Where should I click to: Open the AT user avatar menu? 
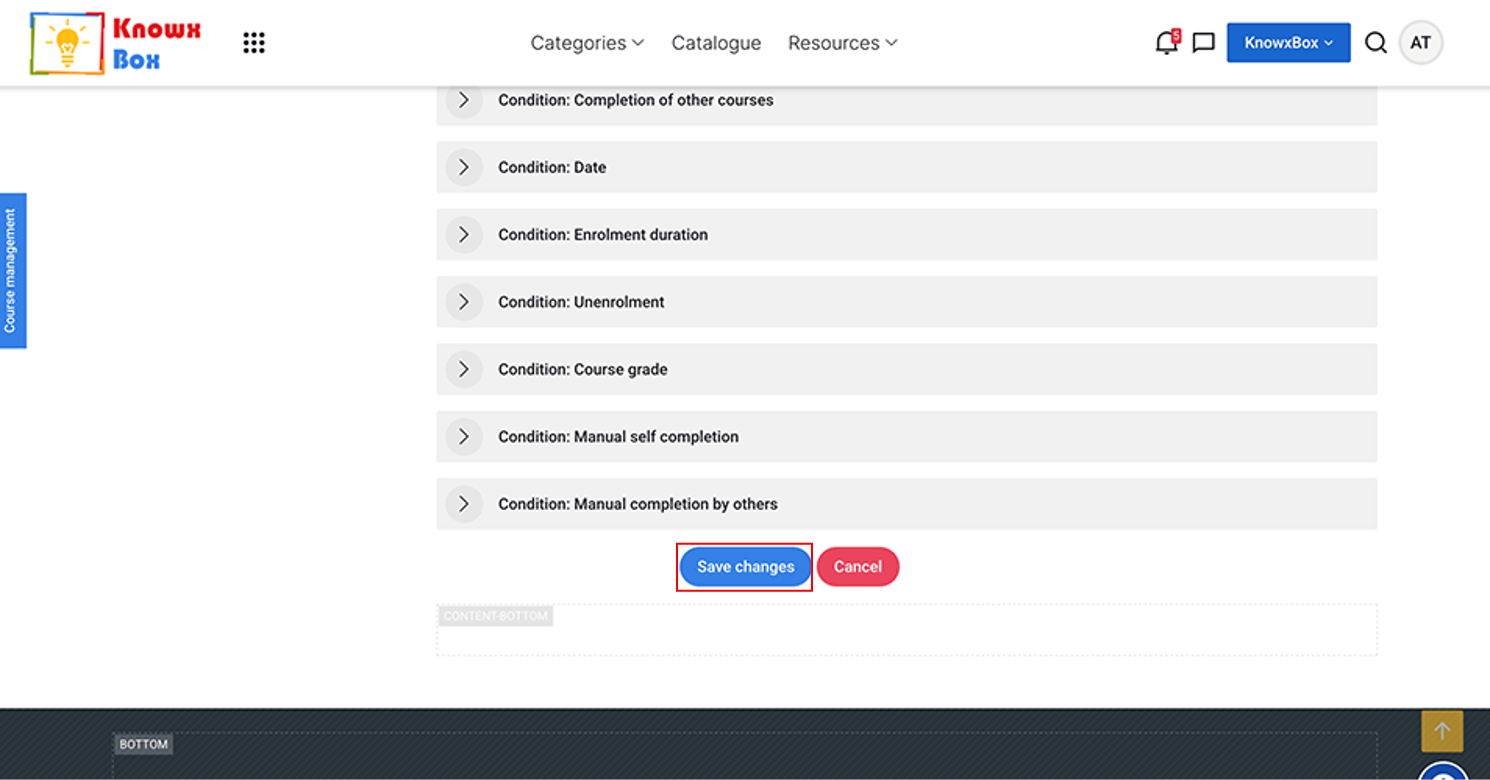tap(1420, 43)
